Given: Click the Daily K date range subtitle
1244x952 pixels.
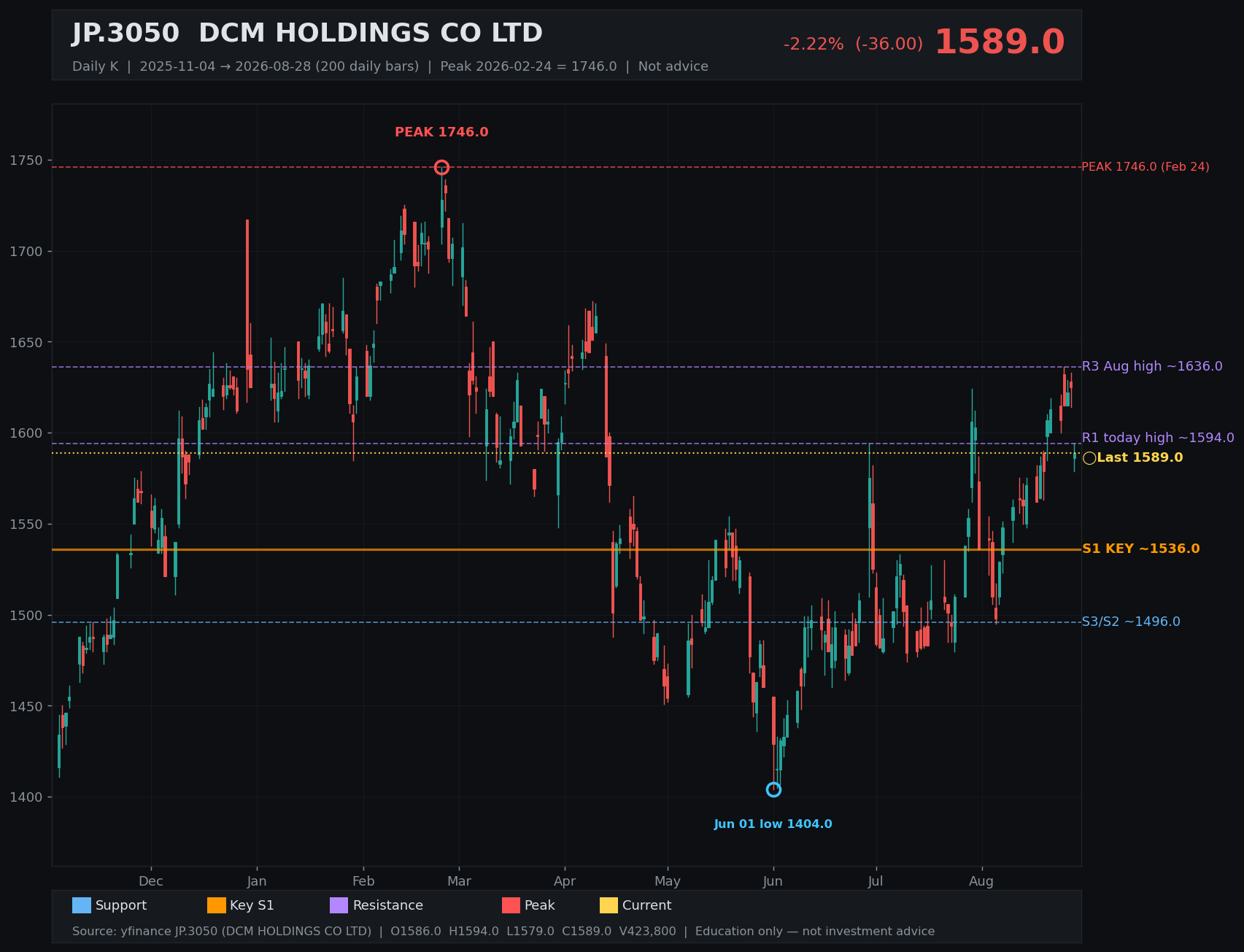Looking at the screenshot, I should [390, 66].
